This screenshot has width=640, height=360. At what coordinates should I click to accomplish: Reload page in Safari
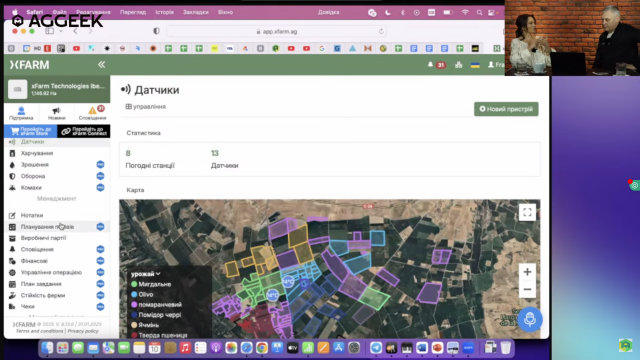[x=381, y=31]
